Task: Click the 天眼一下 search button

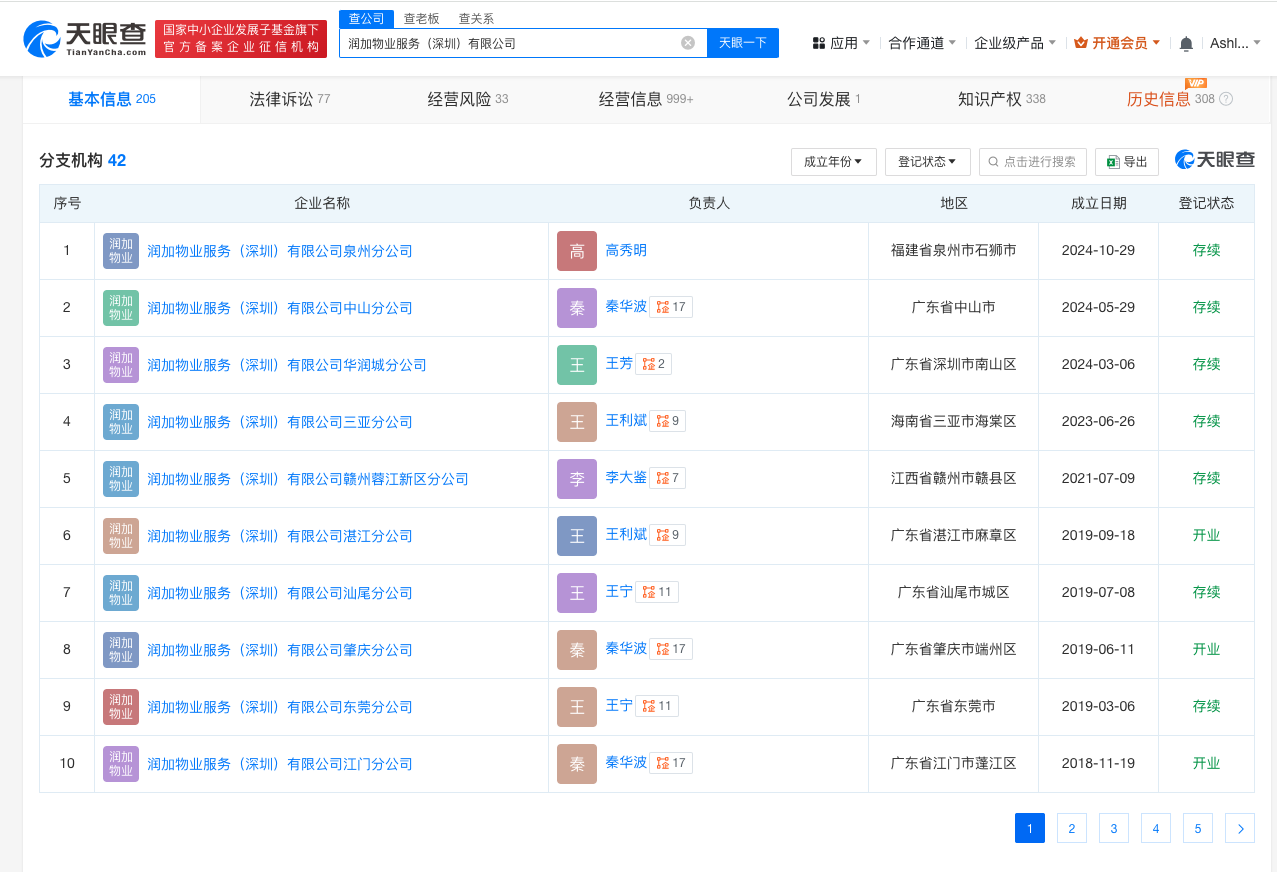Action: coord(743,43)
